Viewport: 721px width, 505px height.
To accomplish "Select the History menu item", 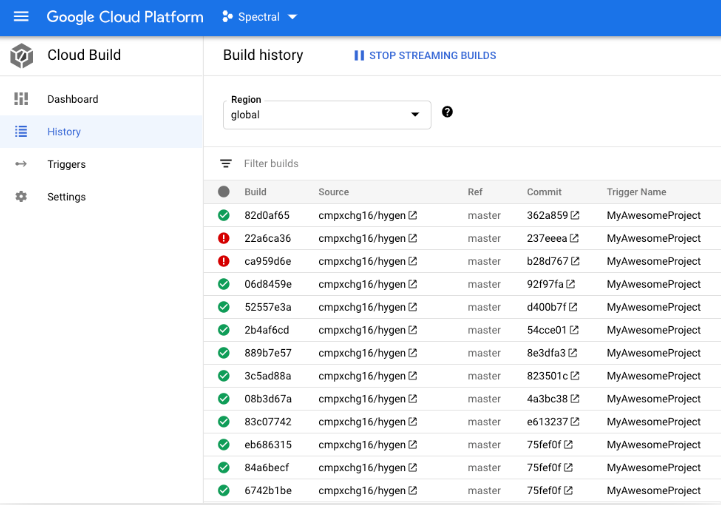I will tap(101, 132).
